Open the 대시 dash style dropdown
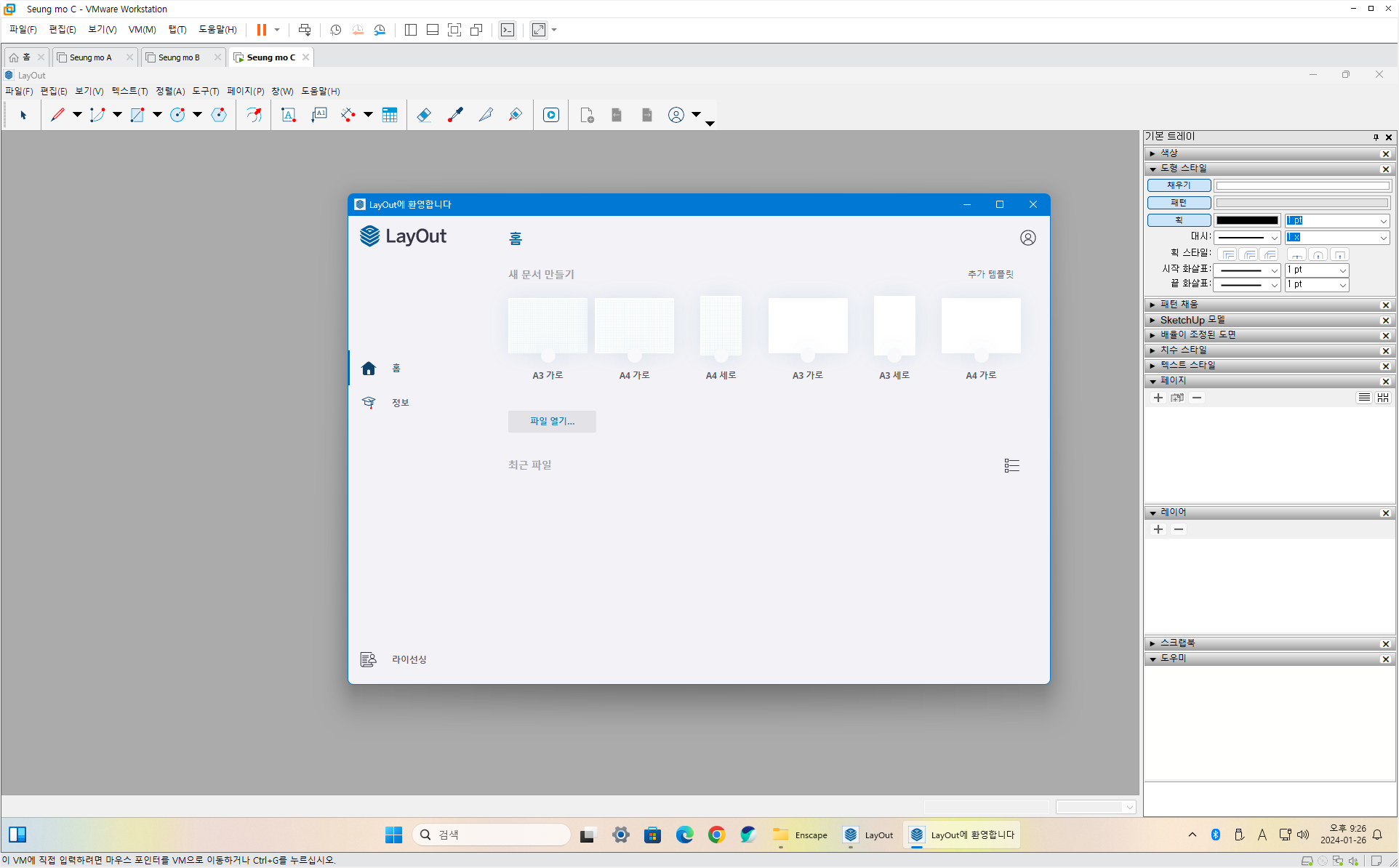The image size is (1399, 868). coord(1247,238)
